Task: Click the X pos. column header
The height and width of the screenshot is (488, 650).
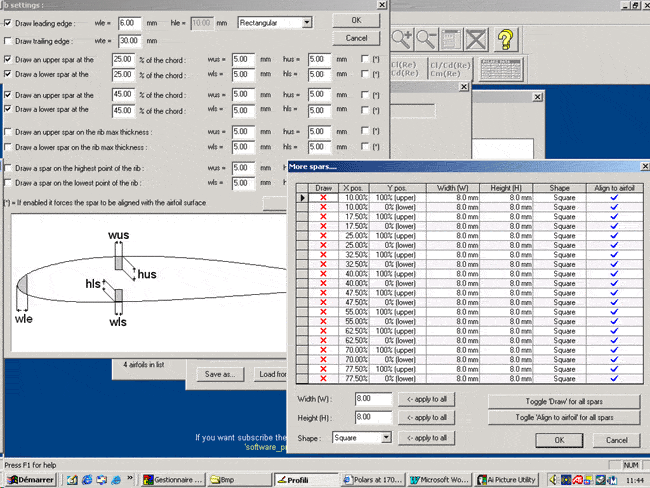Action: pyautogui.click(x=353, y=187)
